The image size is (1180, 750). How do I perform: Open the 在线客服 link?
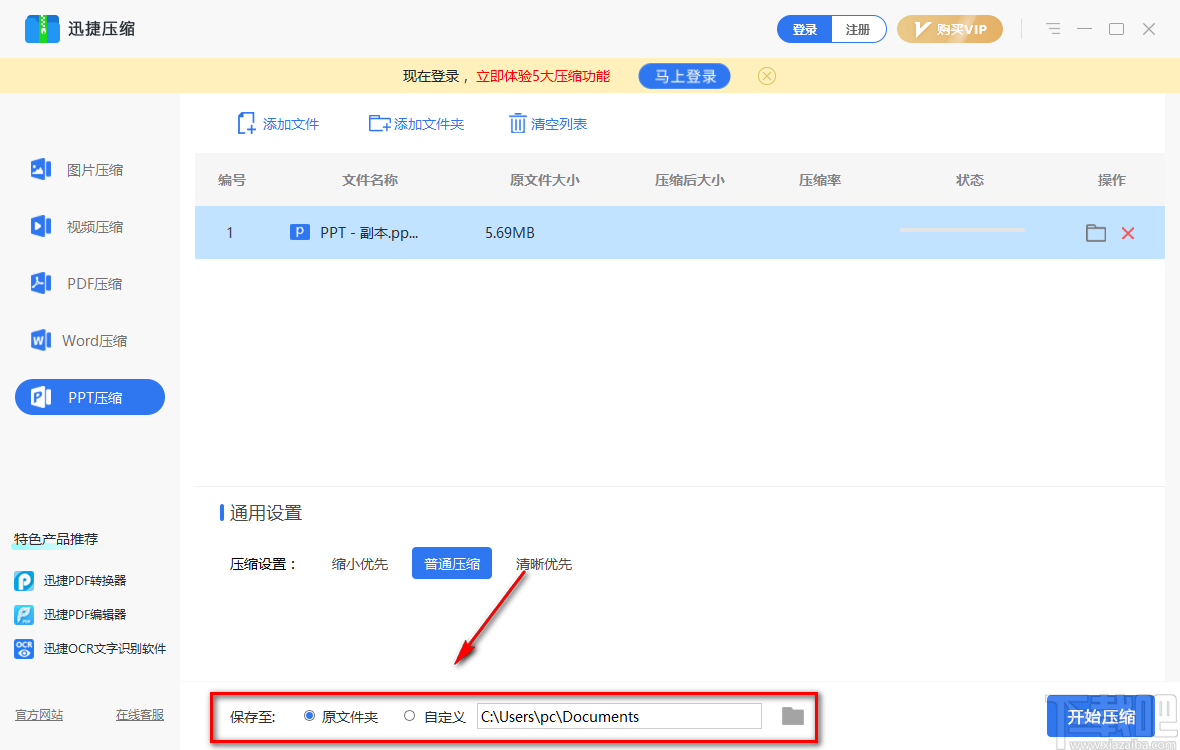(140, 715)
